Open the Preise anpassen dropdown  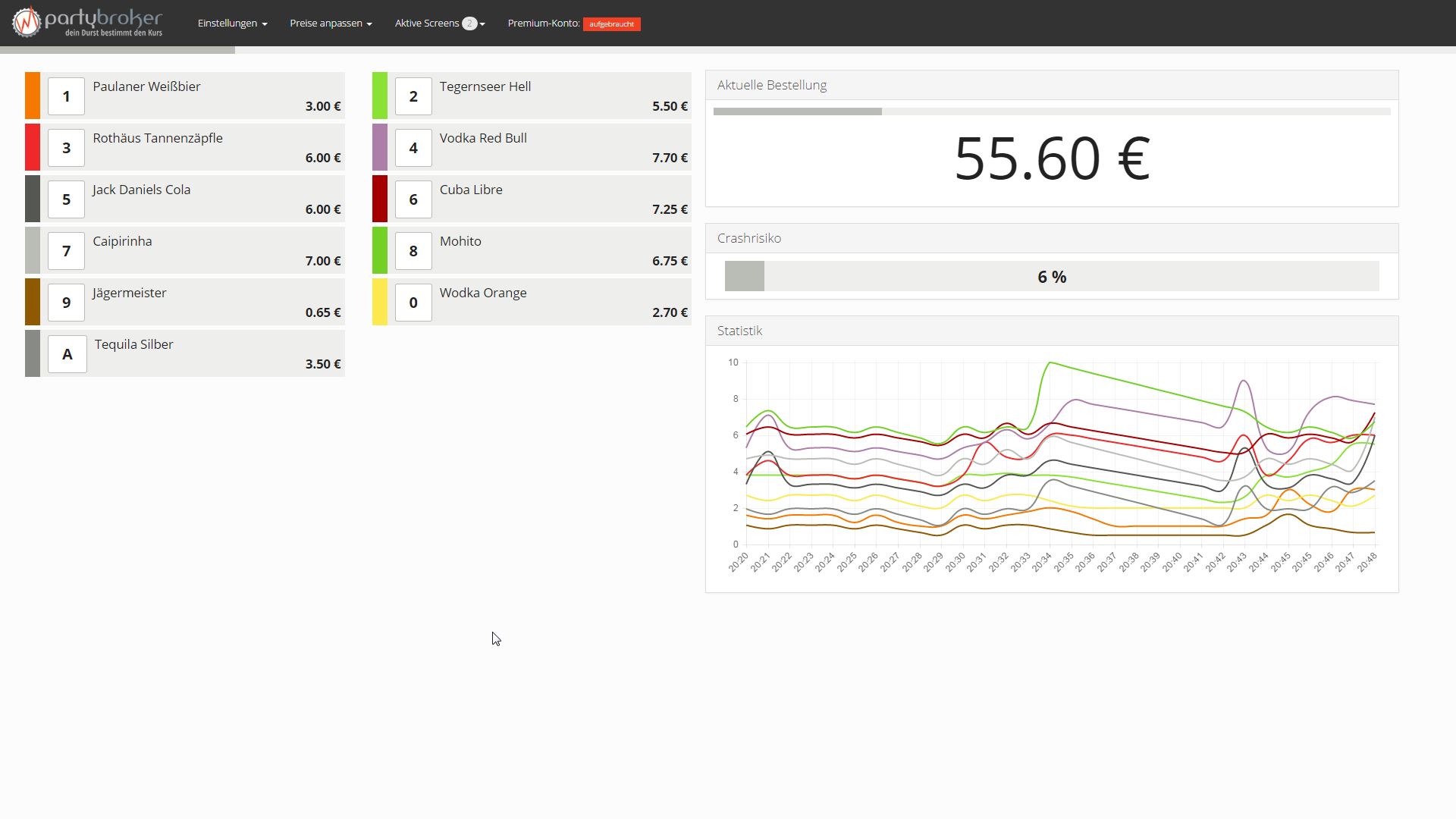pyautogui.click(x=331, y=24)
